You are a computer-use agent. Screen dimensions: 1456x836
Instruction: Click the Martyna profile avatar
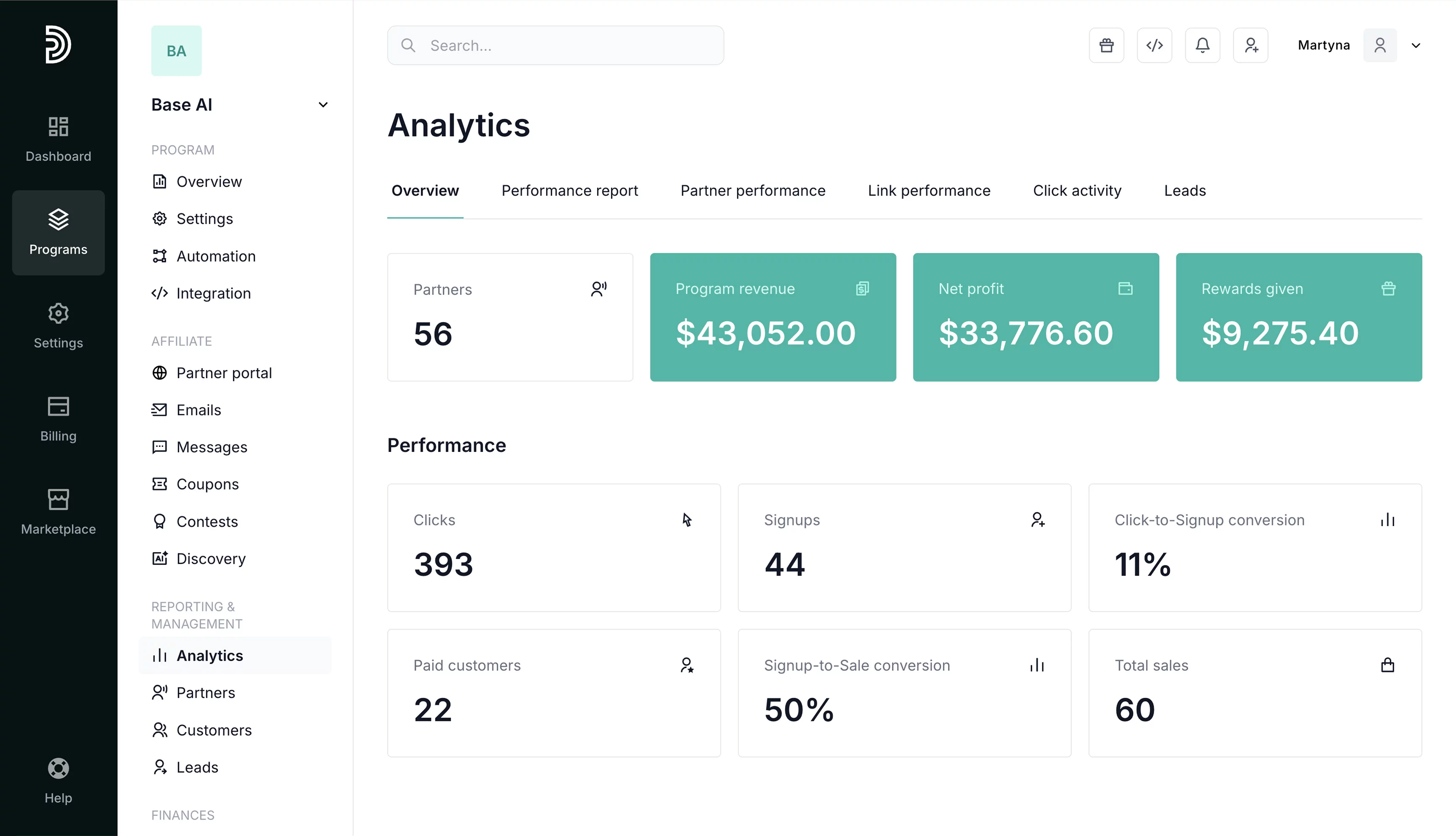point(1380,46)
